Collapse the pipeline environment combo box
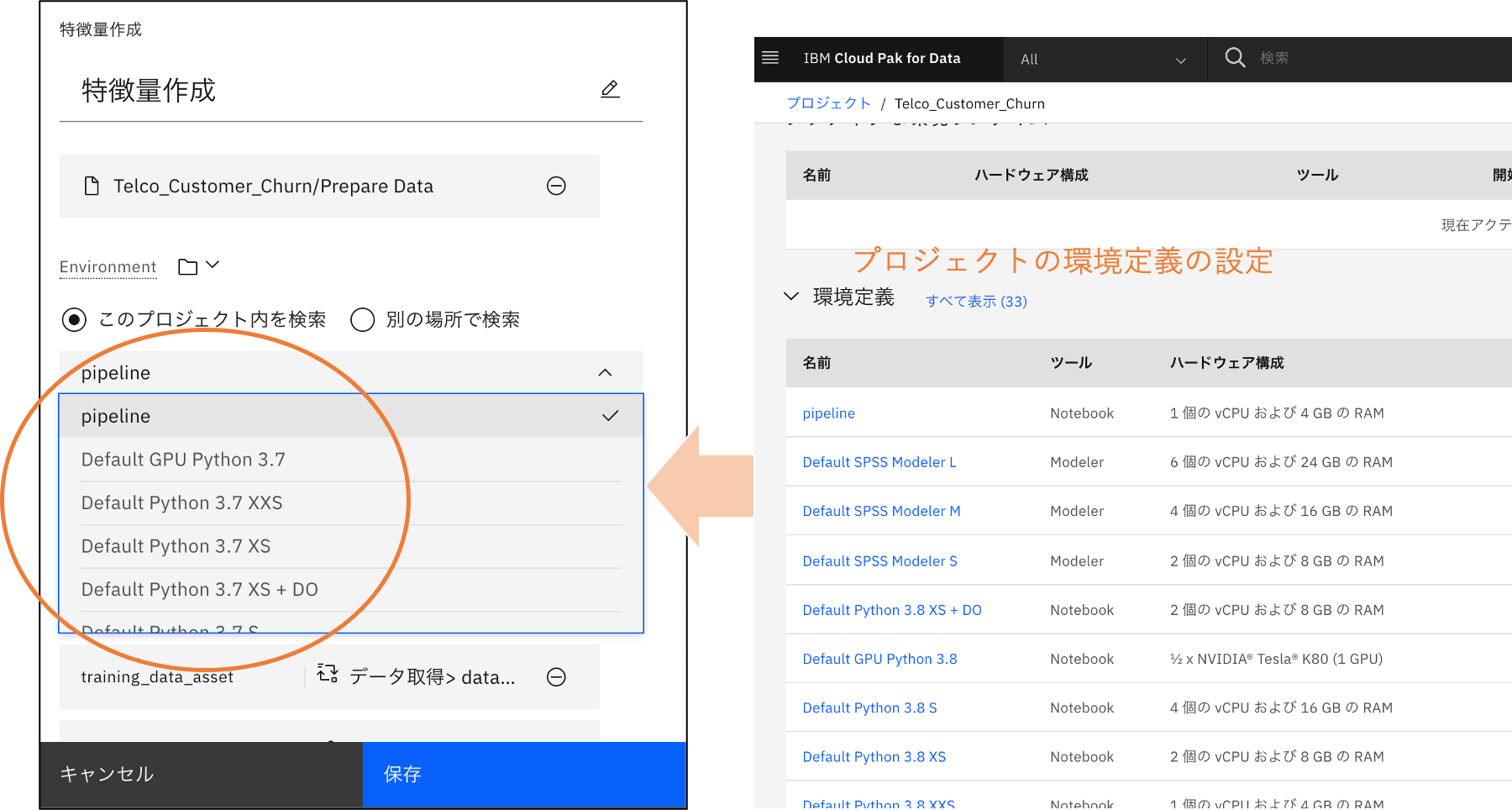 point(605,372)
